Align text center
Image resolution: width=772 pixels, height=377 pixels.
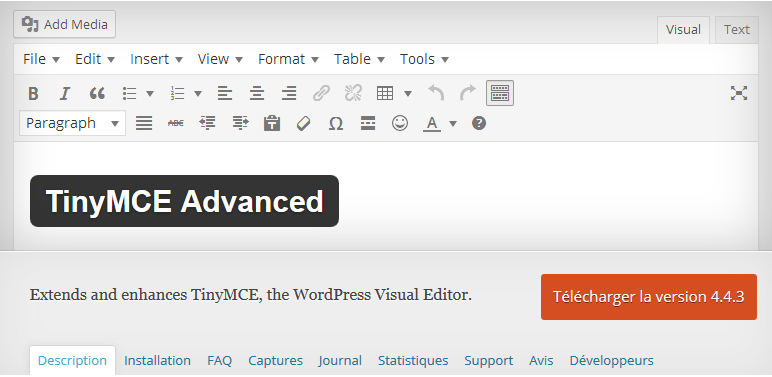point(257,93)
